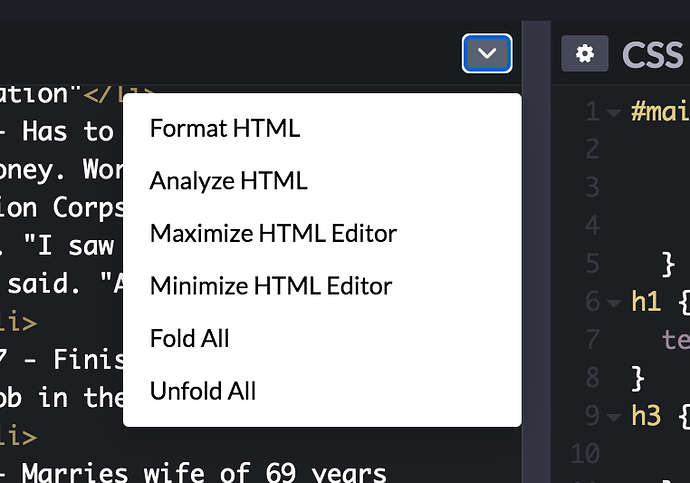Click the #mai selector on line 1
This screenshot has height=483, width=690.
click(x=660, y=111)
